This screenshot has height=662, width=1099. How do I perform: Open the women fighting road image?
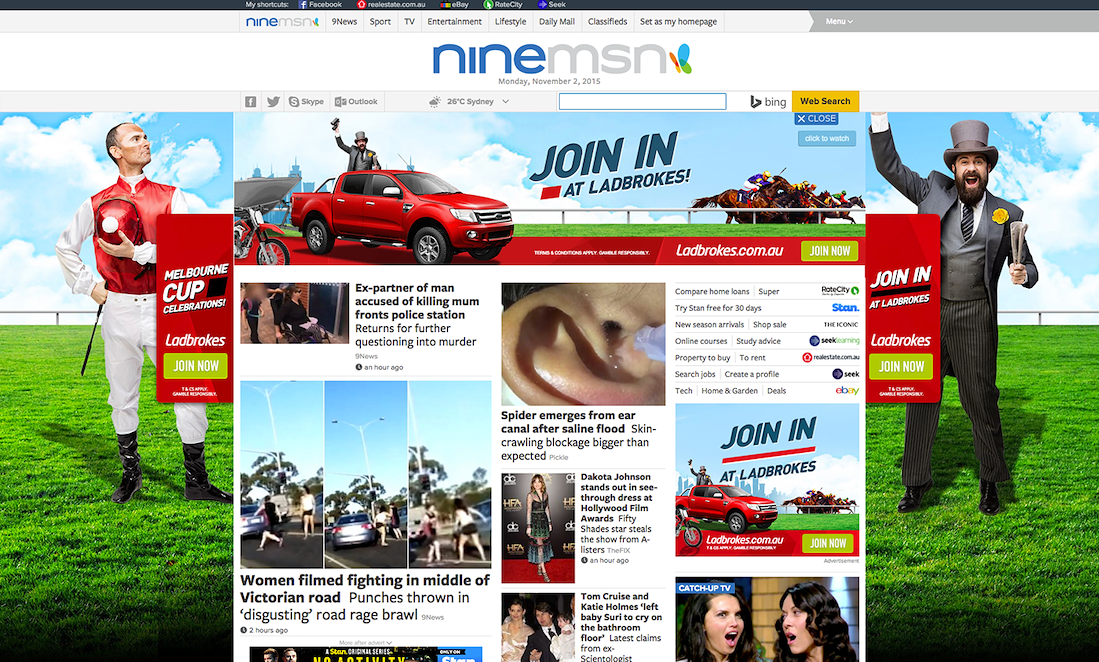(x=366, y=474)
